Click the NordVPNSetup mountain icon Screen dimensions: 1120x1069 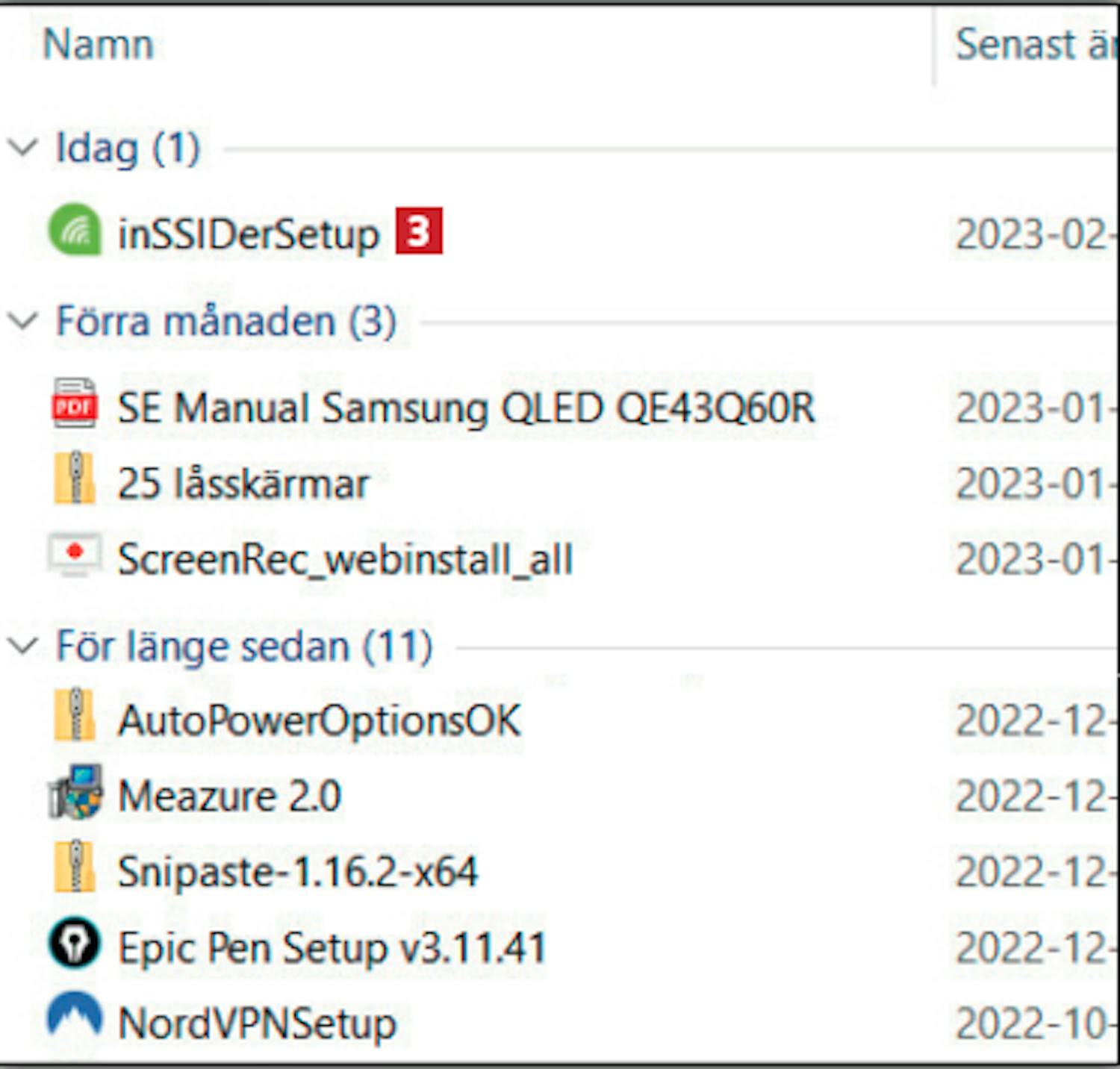coord(74,1017)
